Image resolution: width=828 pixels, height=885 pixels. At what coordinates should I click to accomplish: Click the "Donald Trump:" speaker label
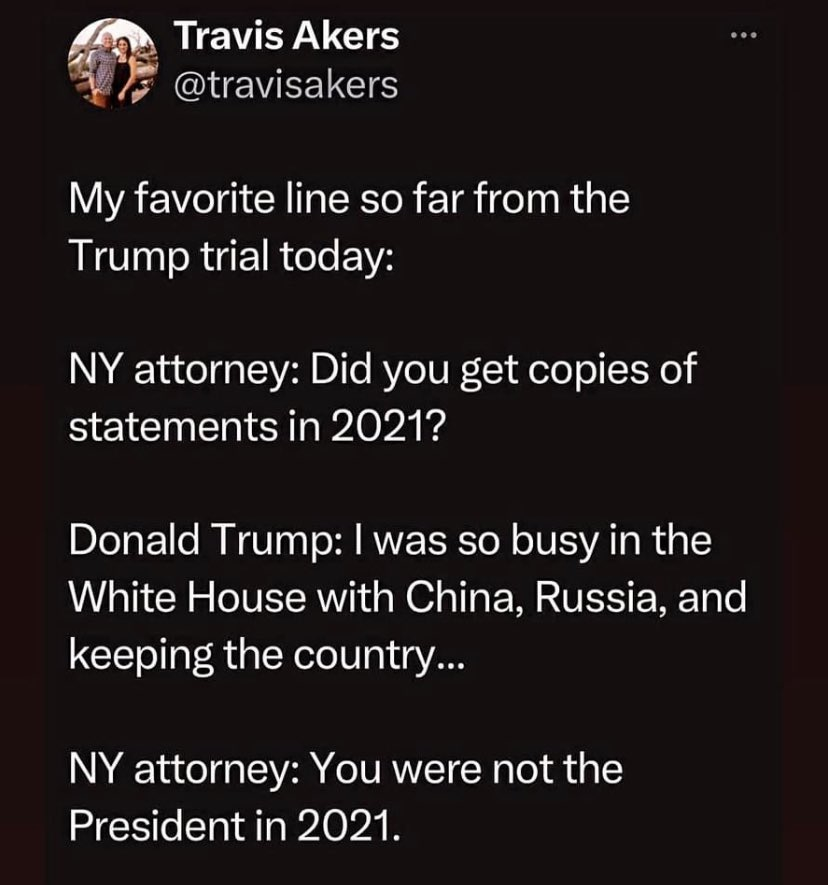tap(205, 540)
